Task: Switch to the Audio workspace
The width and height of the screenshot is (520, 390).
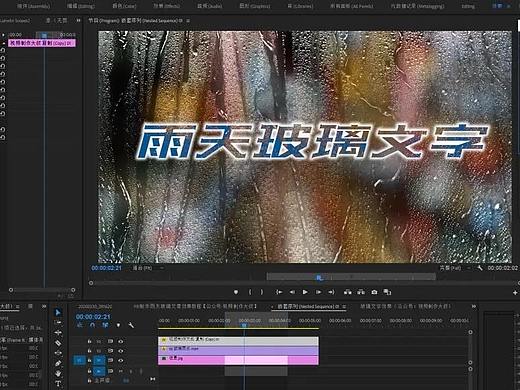Action: (x=210, y=6)
